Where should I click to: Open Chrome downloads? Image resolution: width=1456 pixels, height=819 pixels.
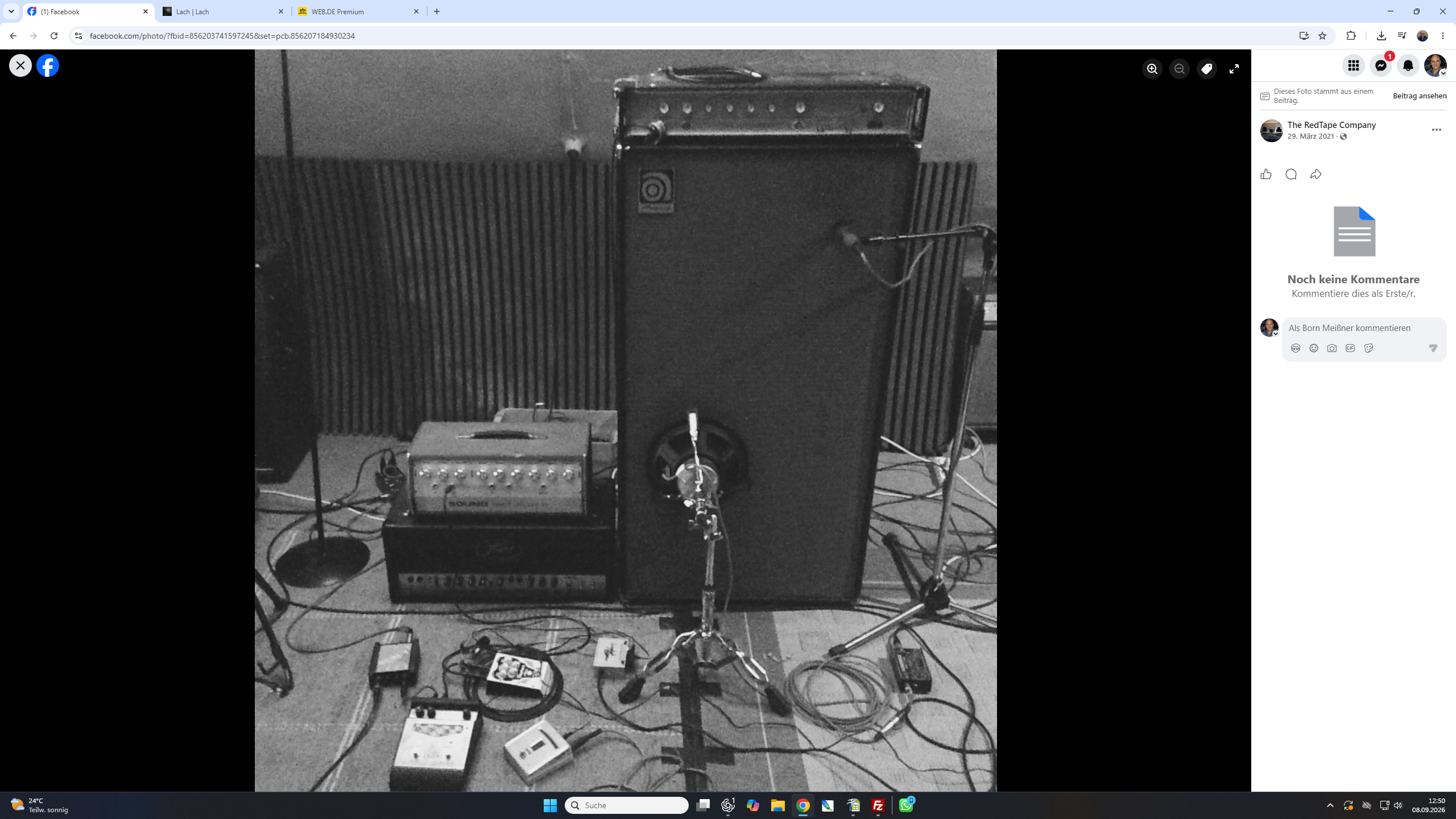pos(1381,36)
